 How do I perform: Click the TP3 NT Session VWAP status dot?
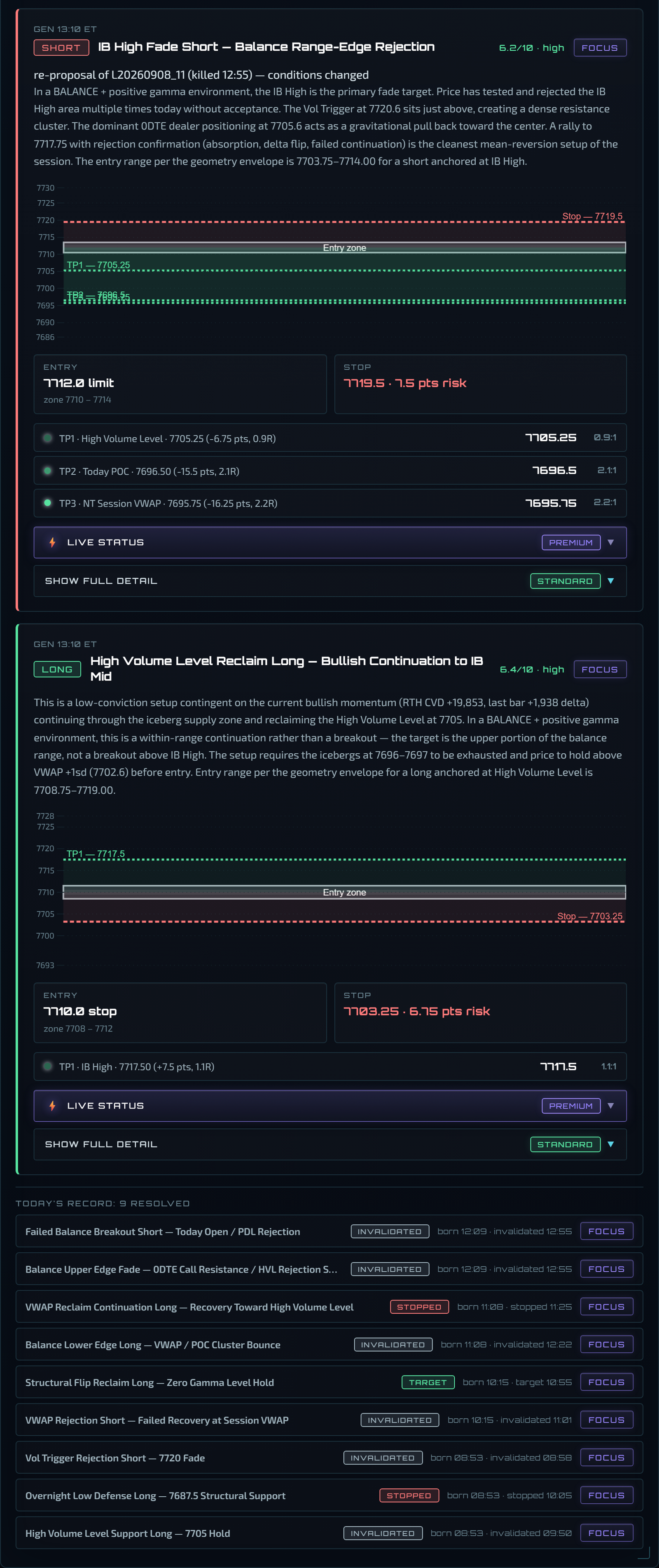47,503
